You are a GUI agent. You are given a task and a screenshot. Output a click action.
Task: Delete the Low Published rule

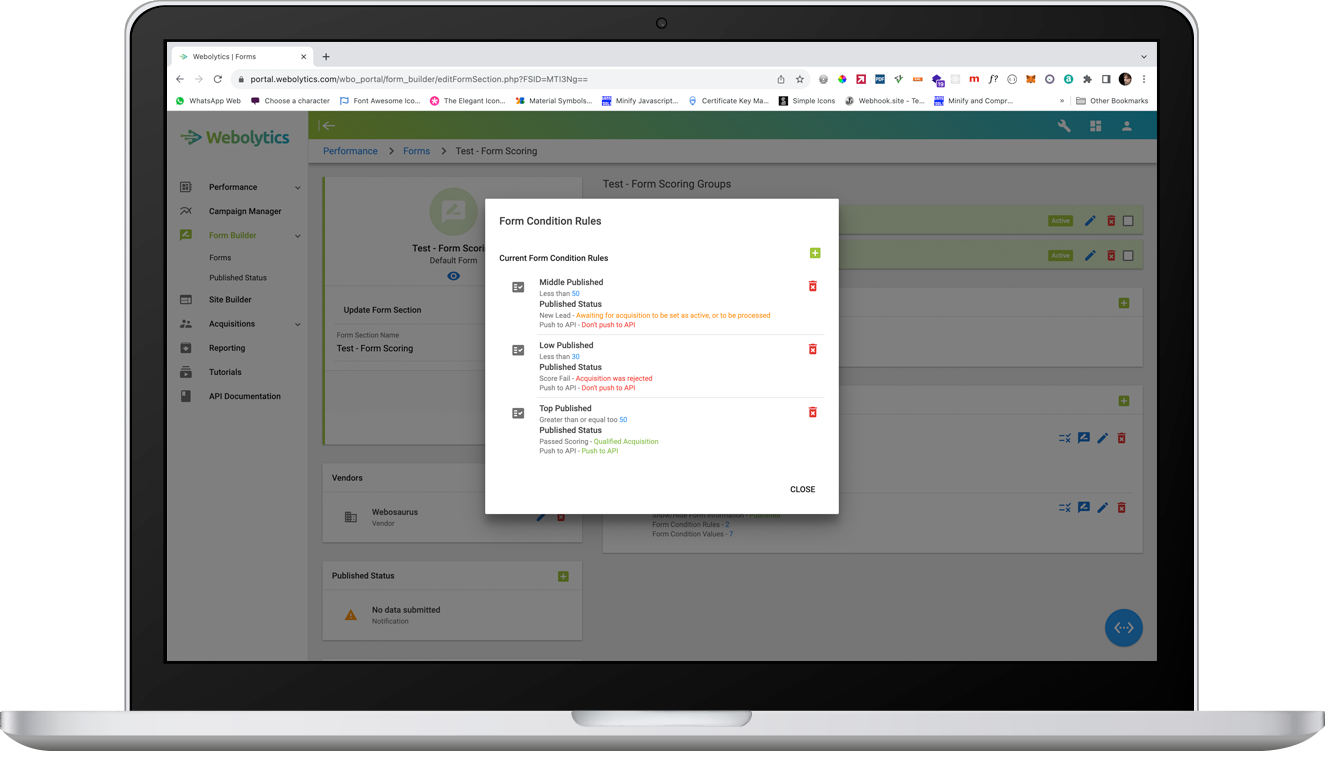(x=813, y=350)
